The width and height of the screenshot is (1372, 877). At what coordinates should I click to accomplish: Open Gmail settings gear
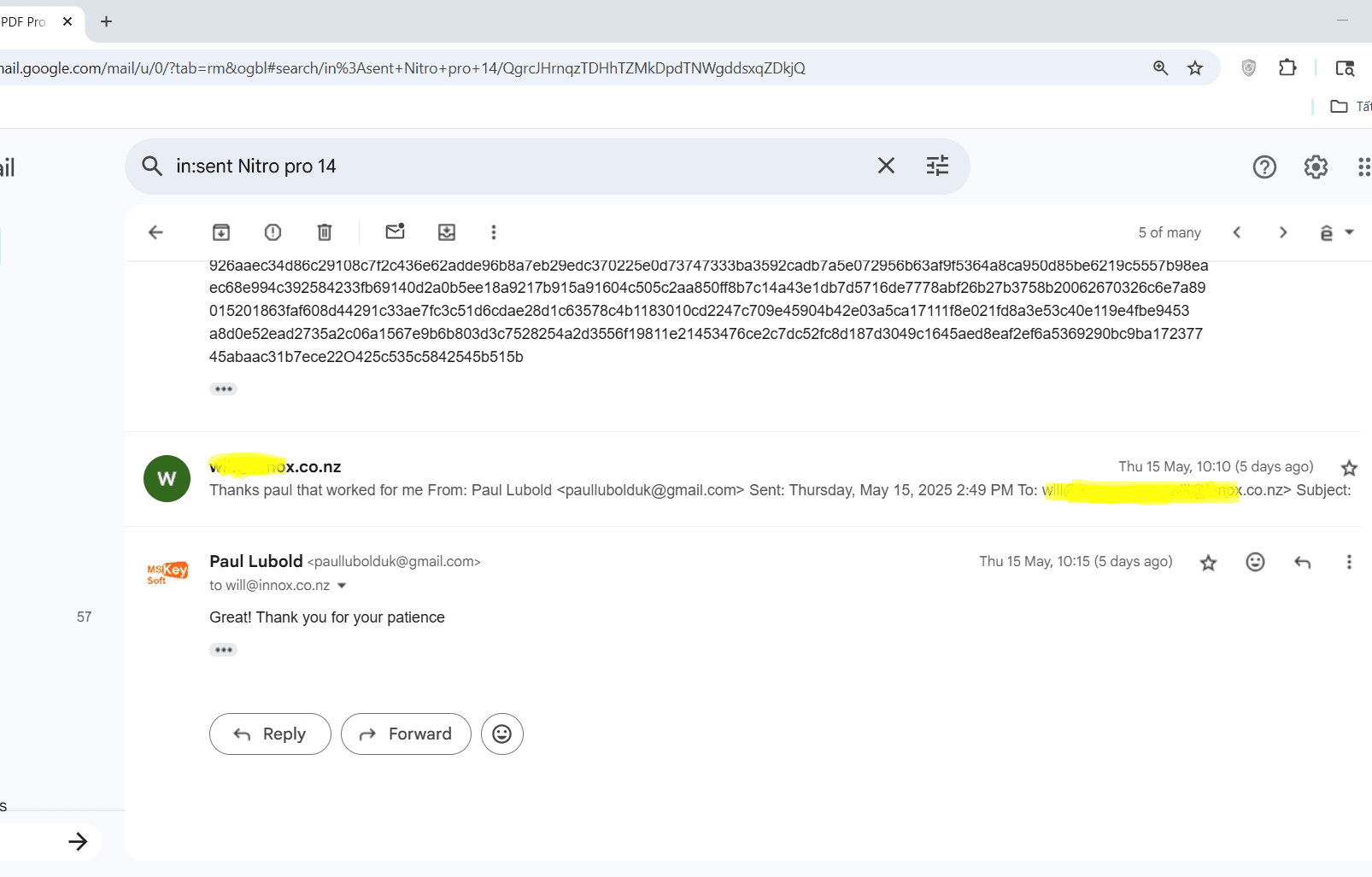point(1316,167)
